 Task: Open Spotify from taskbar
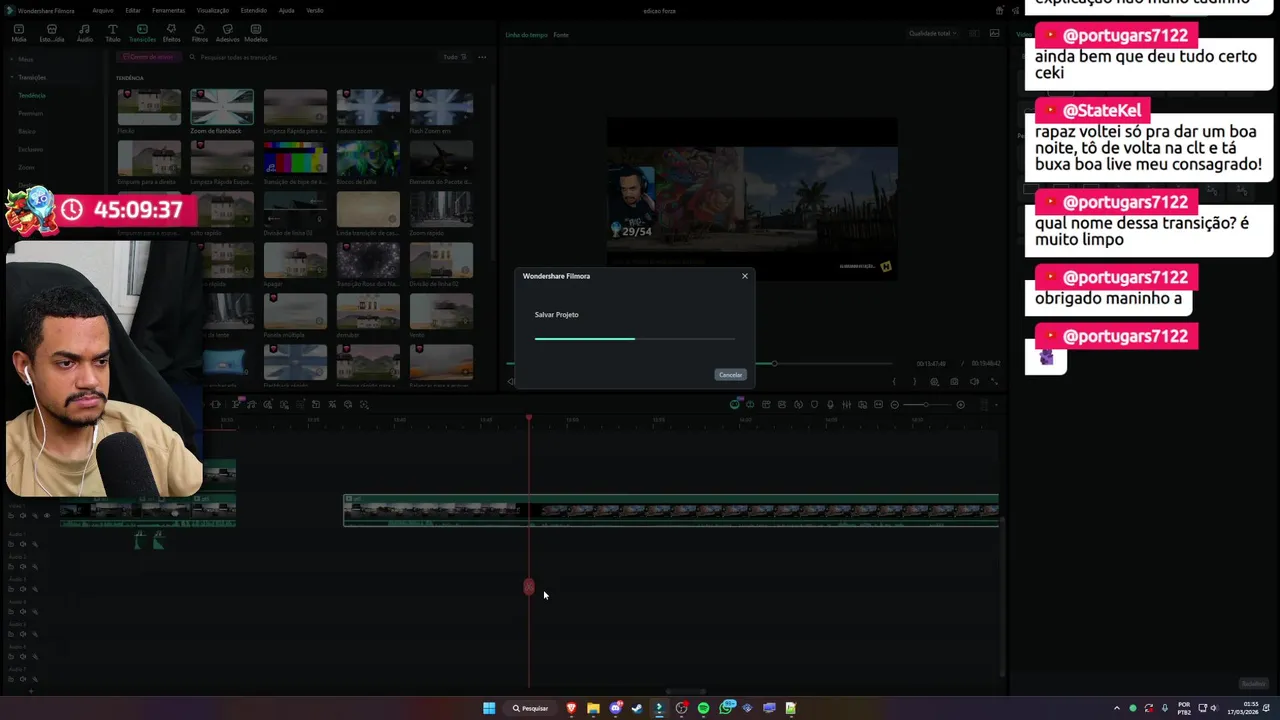click(x=703, y=708)
